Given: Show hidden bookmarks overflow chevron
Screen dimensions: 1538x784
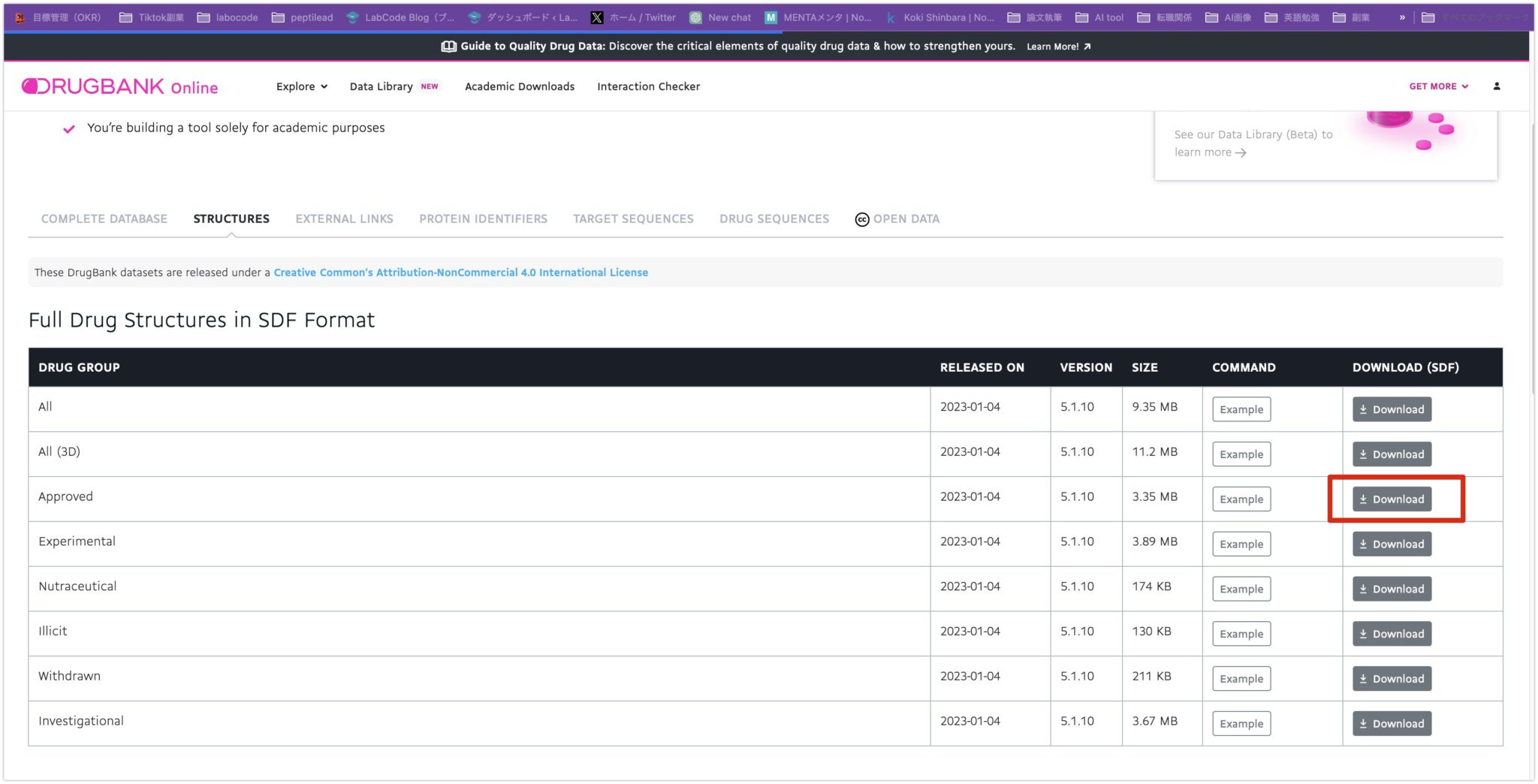Looking at the screenshot, I should click(x=1401, y=17).
